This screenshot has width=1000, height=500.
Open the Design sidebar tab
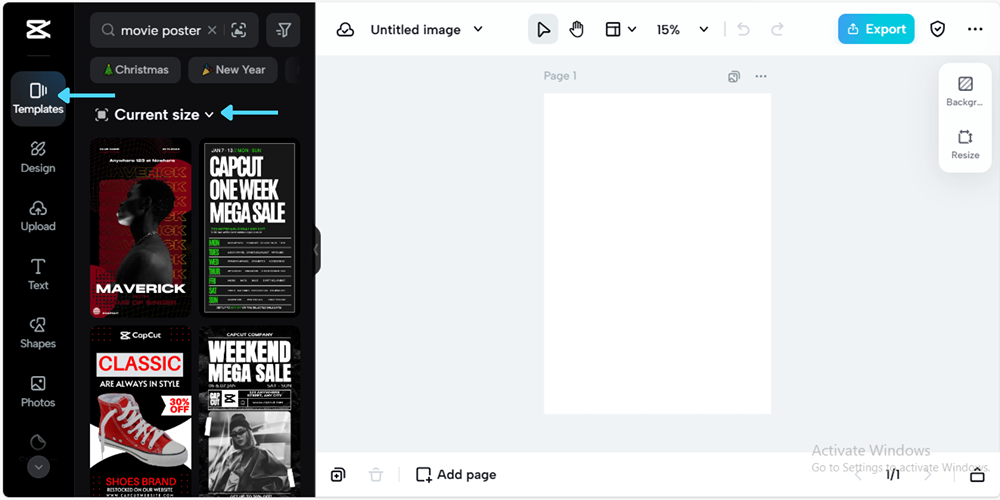click(38, 158)
